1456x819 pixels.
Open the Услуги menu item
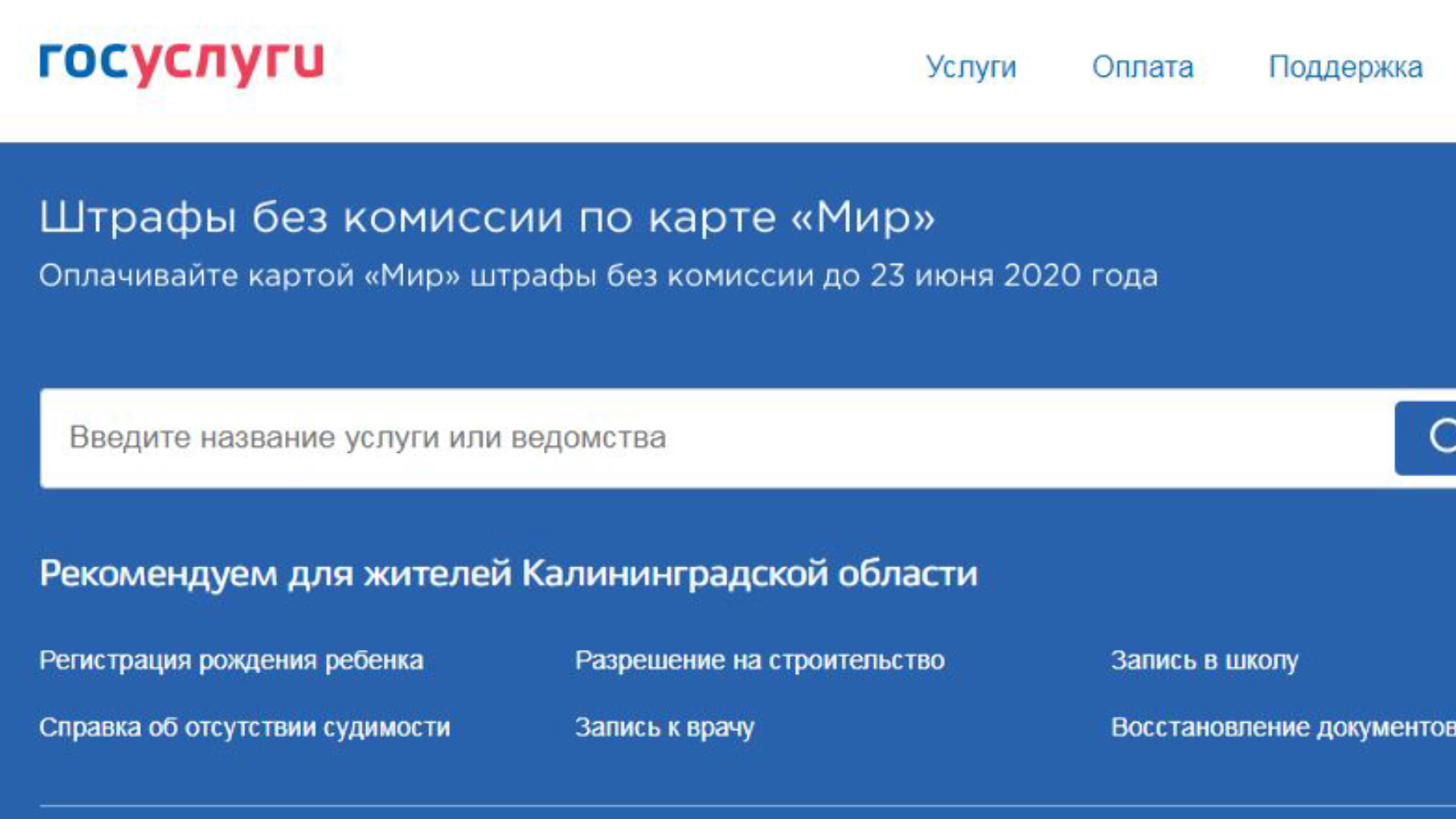971,67
